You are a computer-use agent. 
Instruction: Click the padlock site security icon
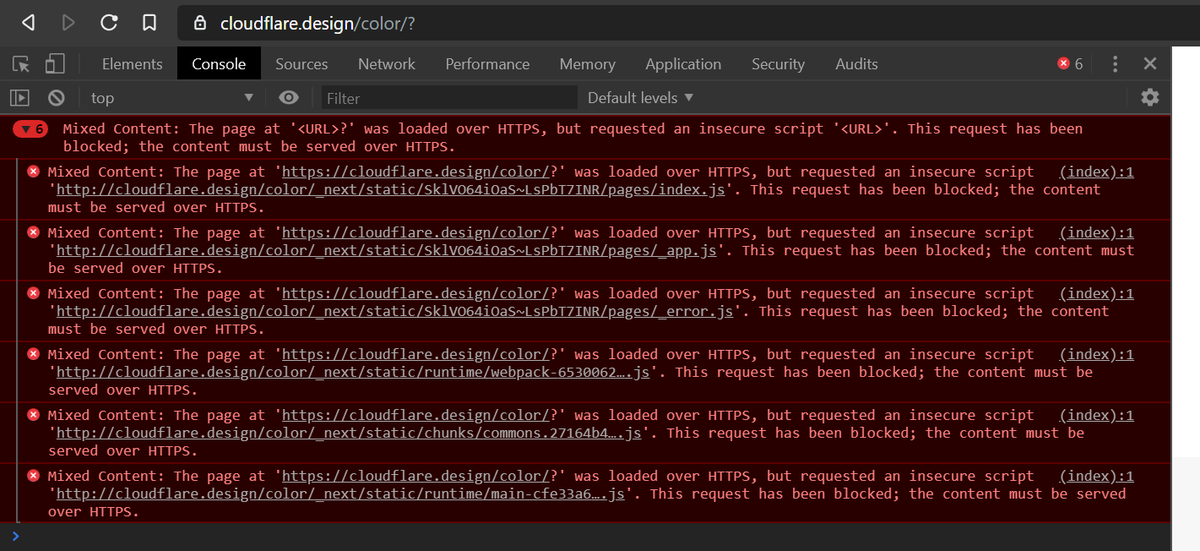(200, 22)
